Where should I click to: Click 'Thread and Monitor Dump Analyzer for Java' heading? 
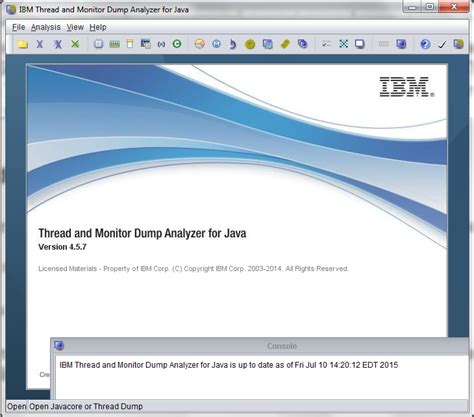[x=142, y=233]
